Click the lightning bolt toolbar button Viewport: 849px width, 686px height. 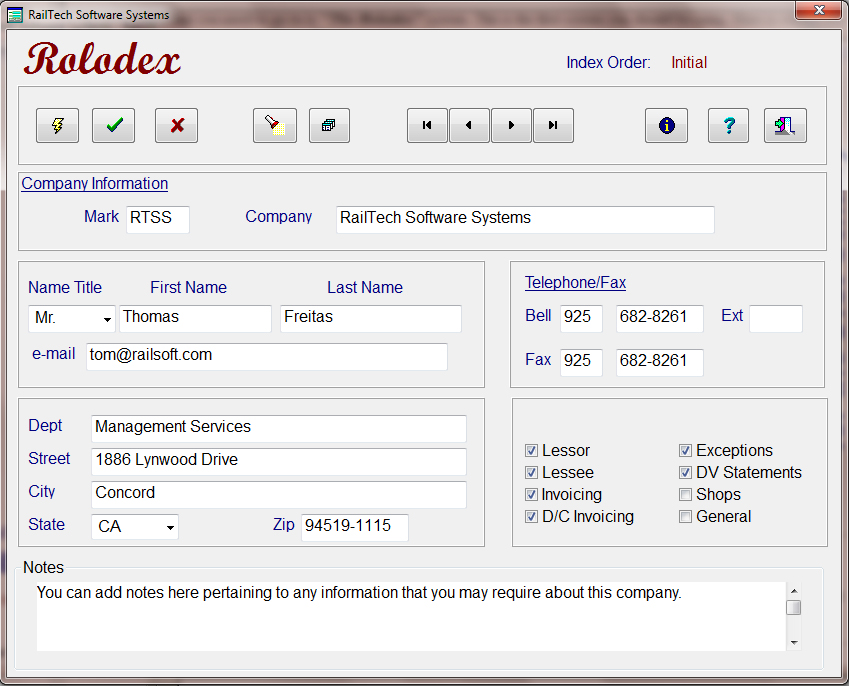tap(57, 126)
